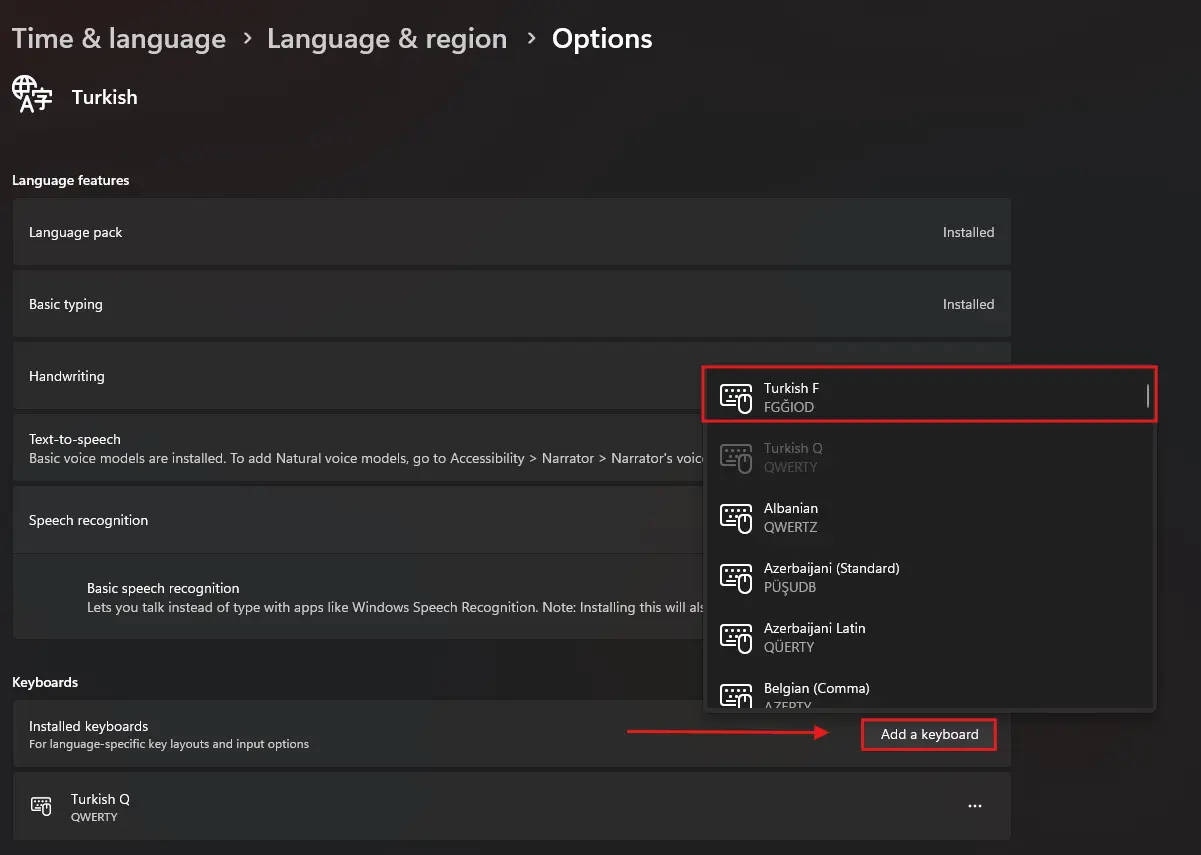Click keyboard icon beside Belgian (Comma)

coord(736,696)
